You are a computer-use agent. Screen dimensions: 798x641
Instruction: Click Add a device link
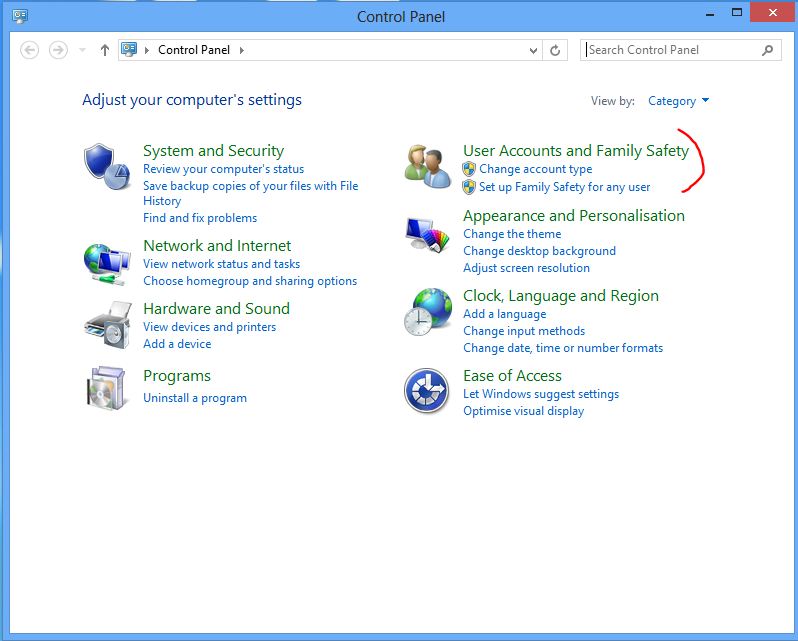[177, 344]
